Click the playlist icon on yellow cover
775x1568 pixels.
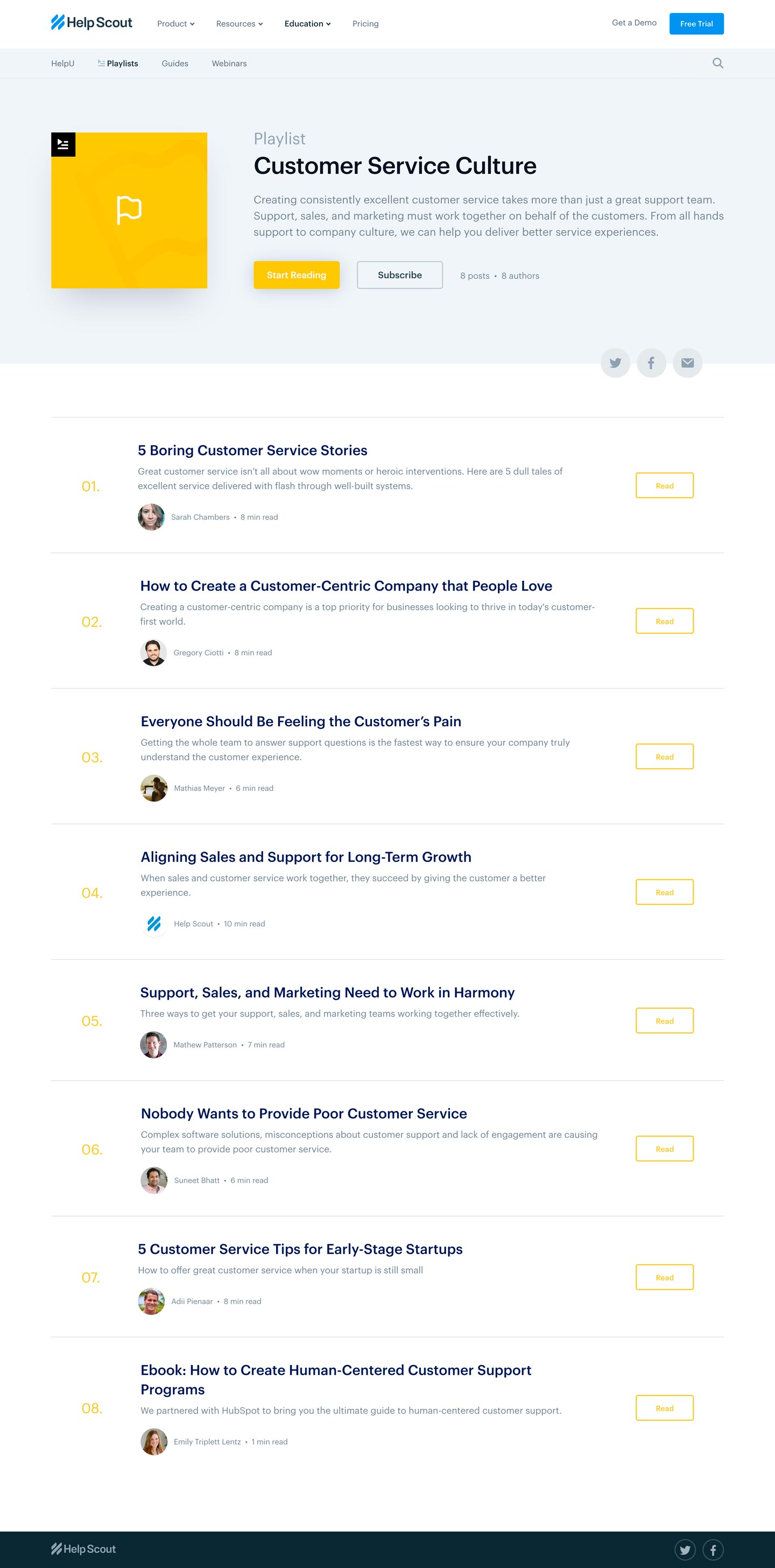point(64,144)
